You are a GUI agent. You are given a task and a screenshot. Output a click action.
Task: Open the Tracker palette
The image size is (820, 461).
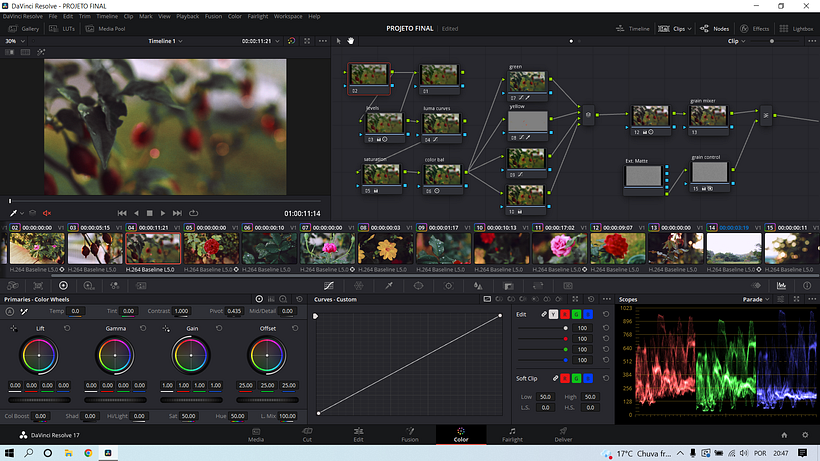click(448, 286)
